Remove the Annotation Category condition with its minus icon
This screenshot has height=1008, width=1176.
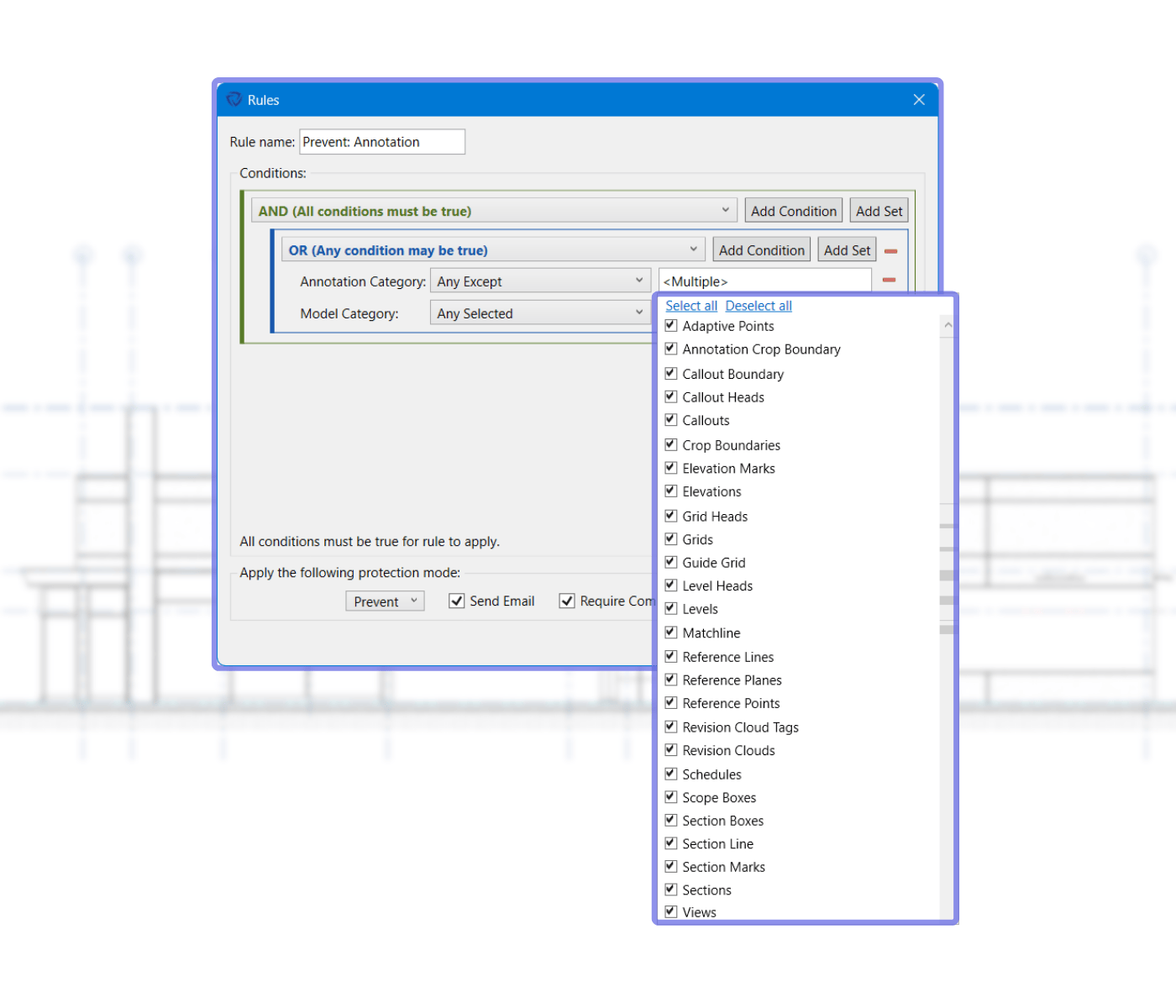click(889, 281)
